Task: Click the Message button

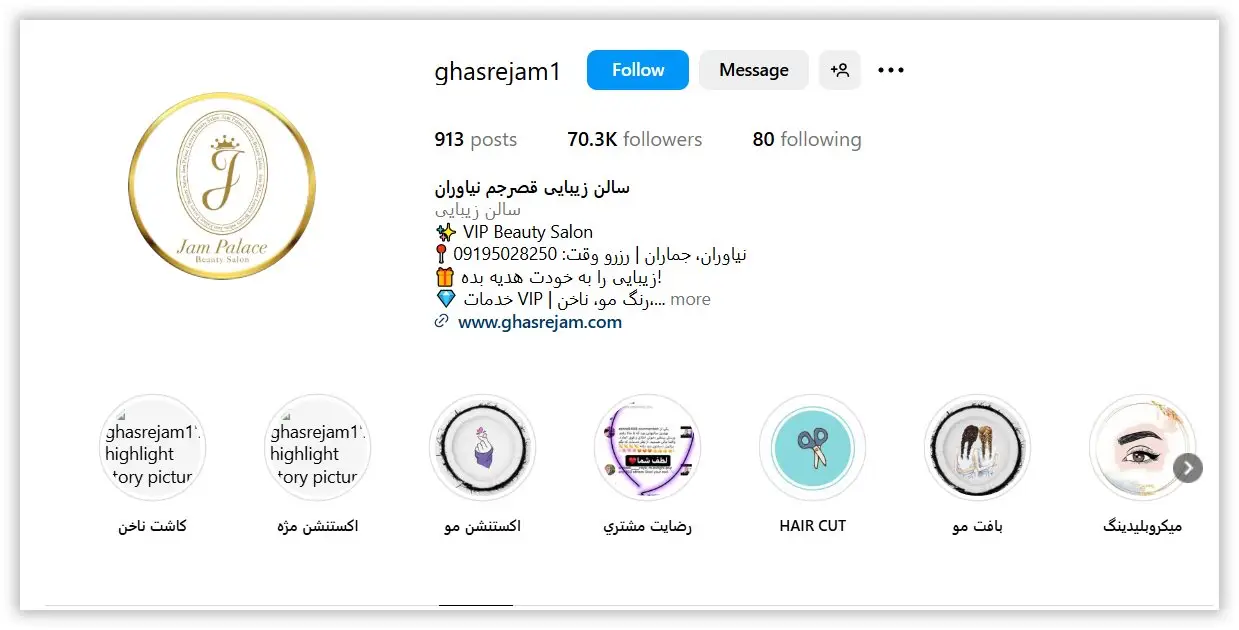Action: 754,70
